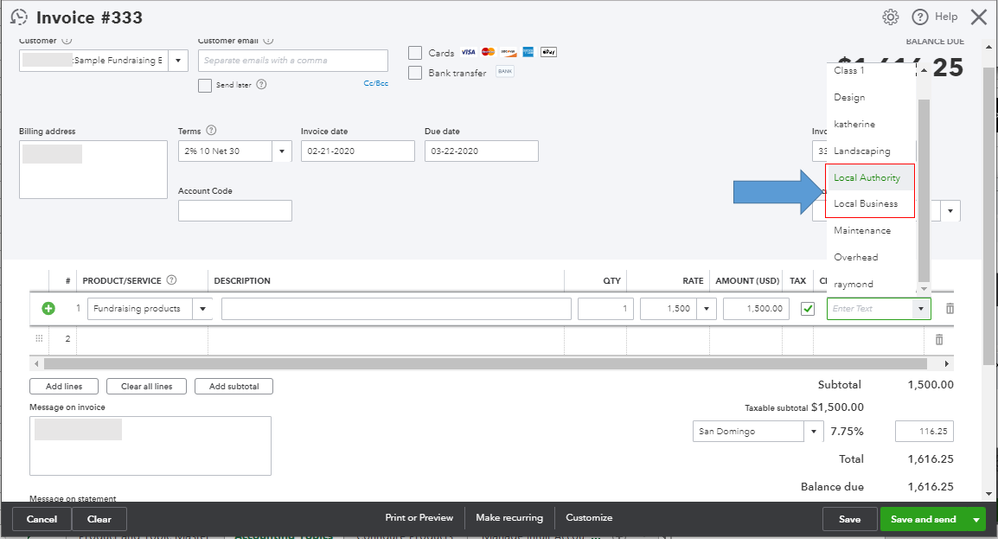Image resolution: width=998 pixels, height=539 pixels.
Task: Click the green add line plus icon
Action: [x=48, y=309]
